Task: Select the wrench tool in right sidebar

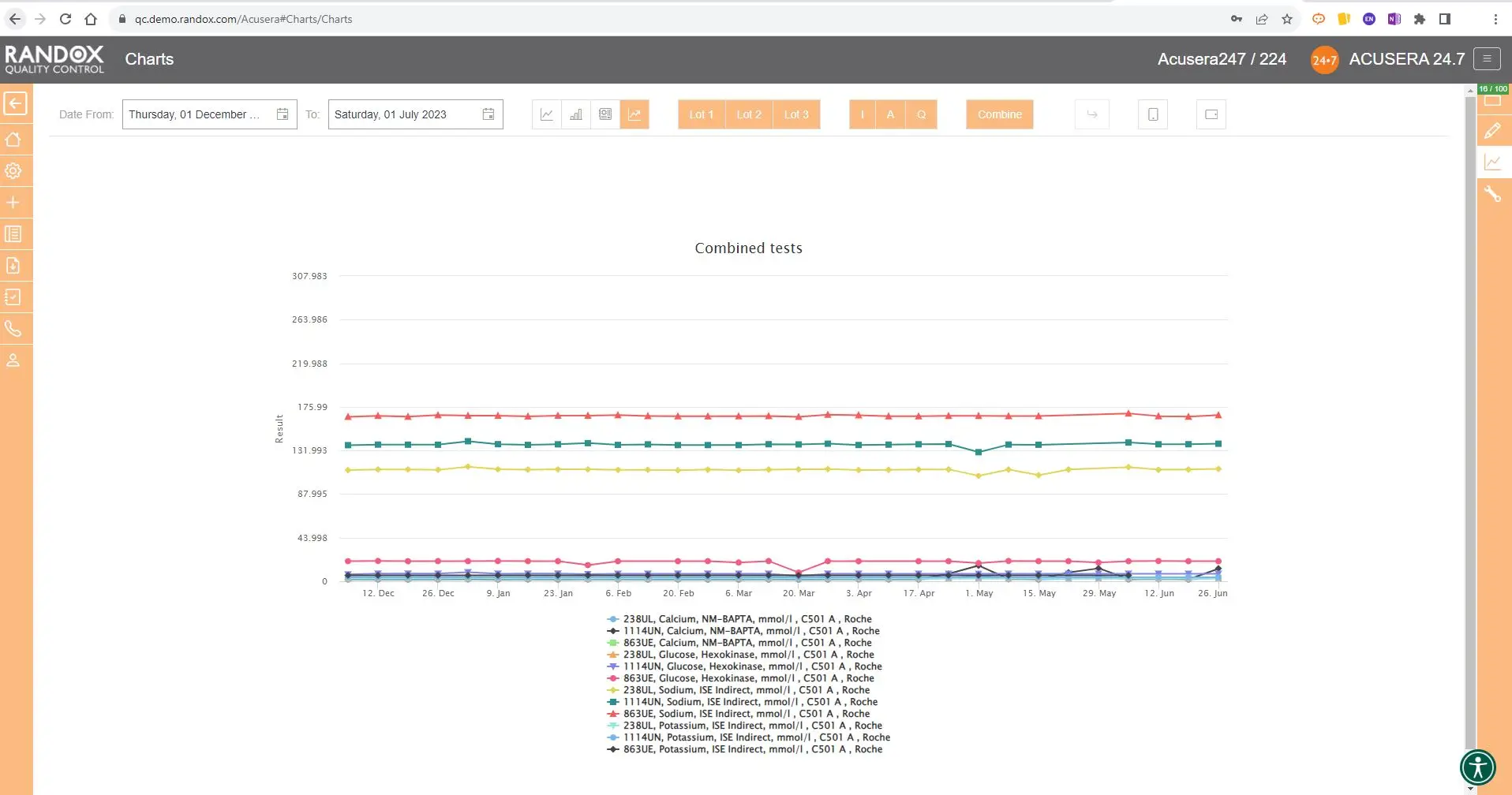Action: point(1492,194)
